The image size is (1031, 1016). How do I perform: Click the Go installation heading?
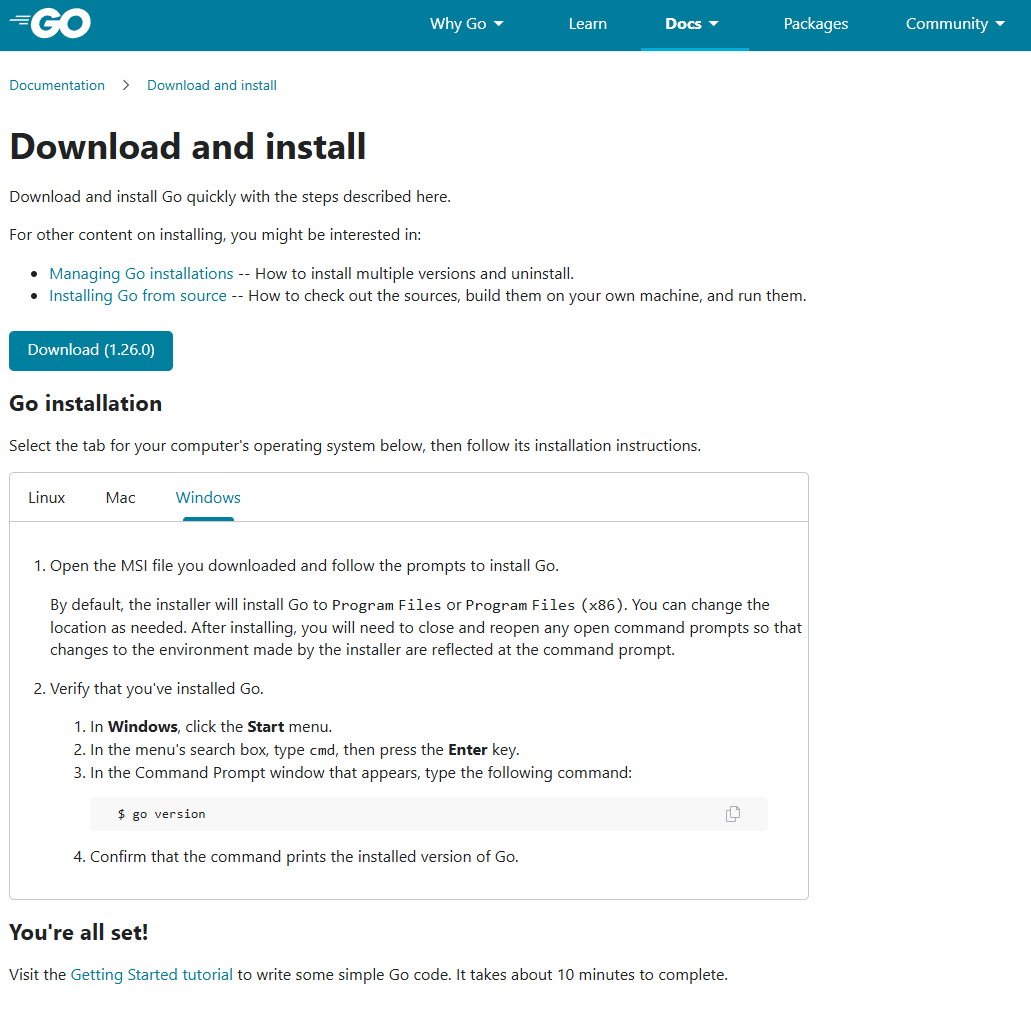85,404
